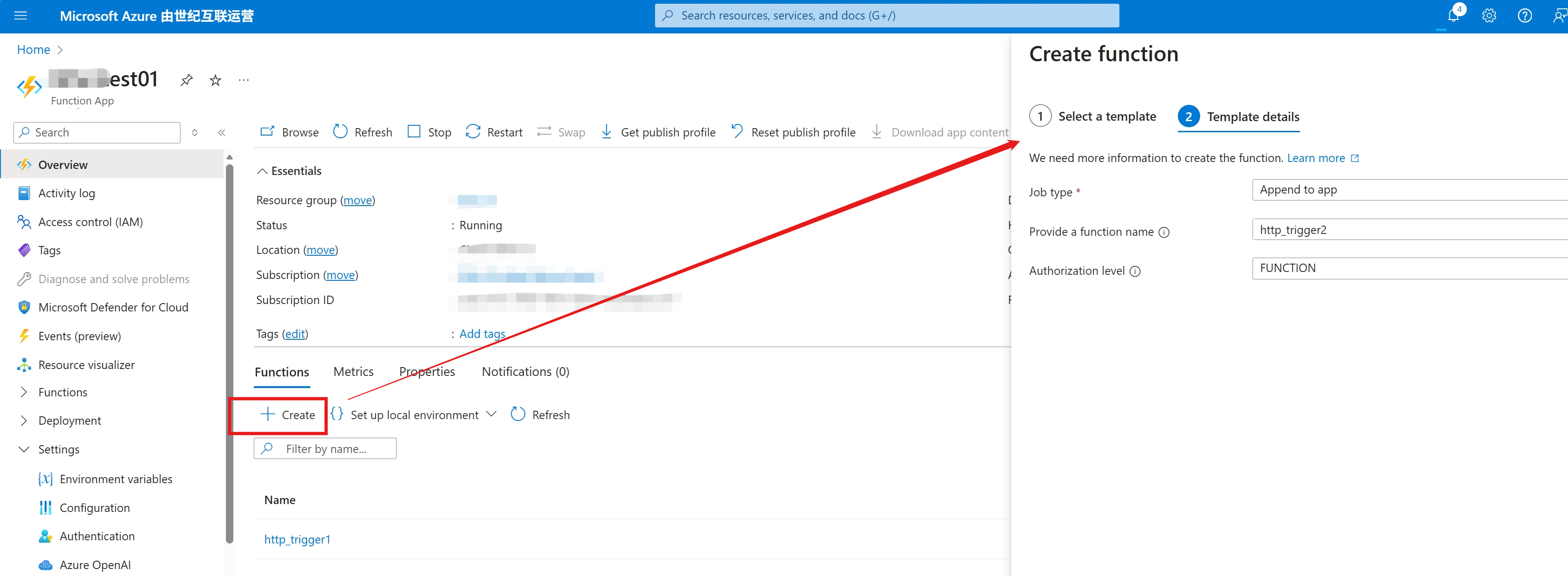Collapse the sidebar with double chevron
1568x576 pixels.
222,132
